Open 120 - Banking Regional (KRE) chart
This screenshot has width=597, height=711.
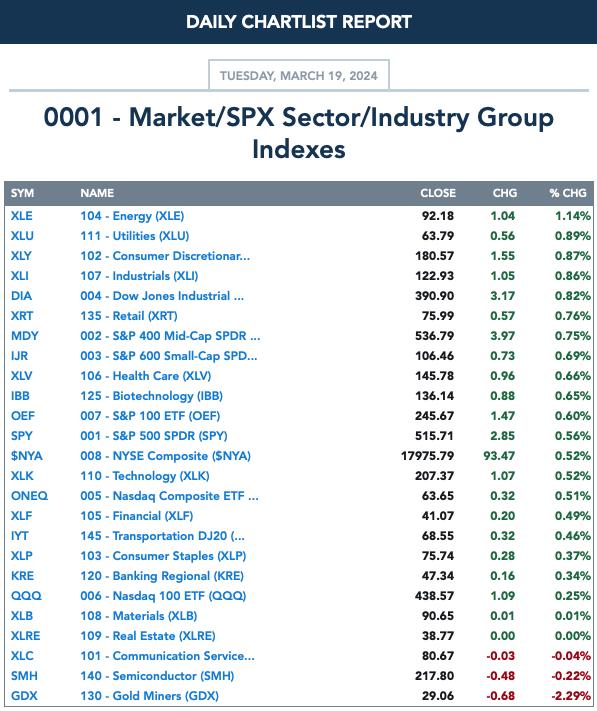click(x=162, y=576)
